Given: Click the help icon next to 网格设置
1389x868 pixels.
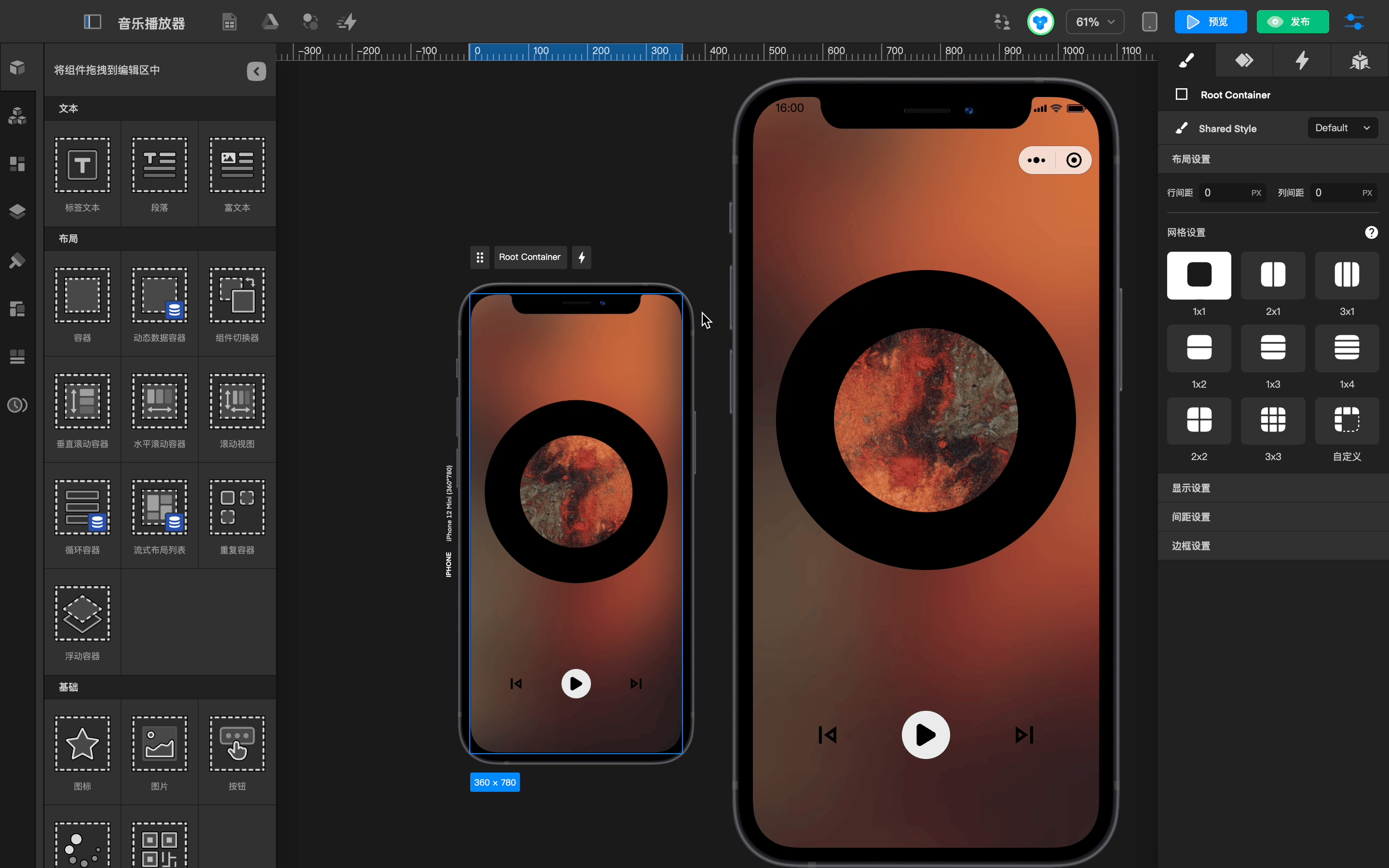Looking at the screenshot, I should pos(1371,232).
